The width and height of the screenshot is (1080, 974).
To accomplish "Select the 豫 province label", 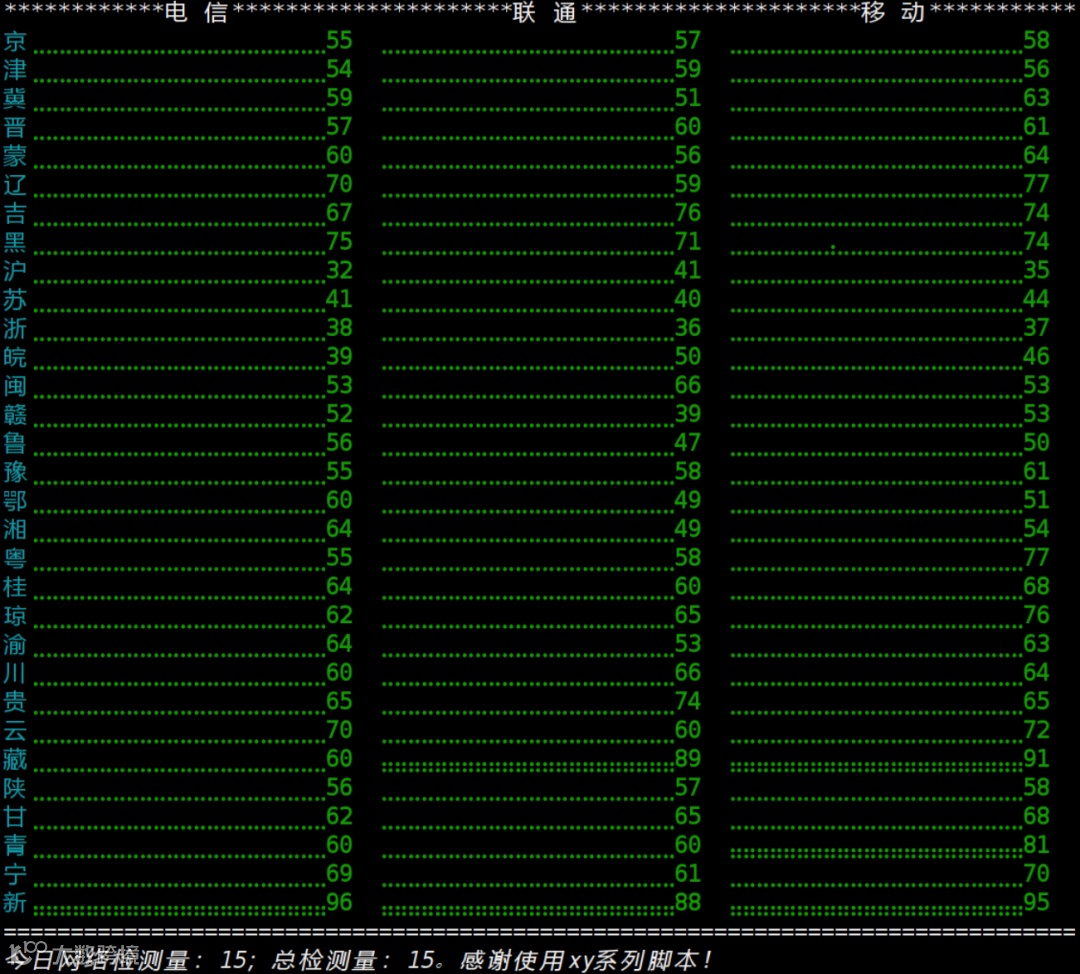I will point(15,472).
